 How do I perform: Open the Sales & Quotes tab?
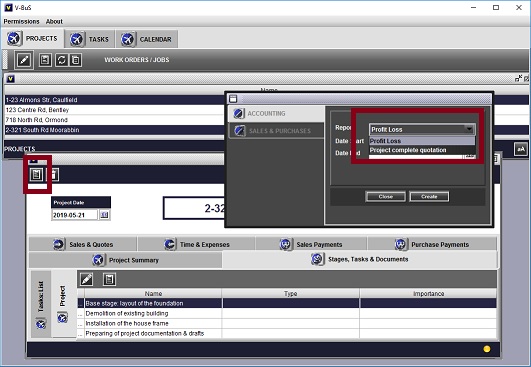click(83, 244)
